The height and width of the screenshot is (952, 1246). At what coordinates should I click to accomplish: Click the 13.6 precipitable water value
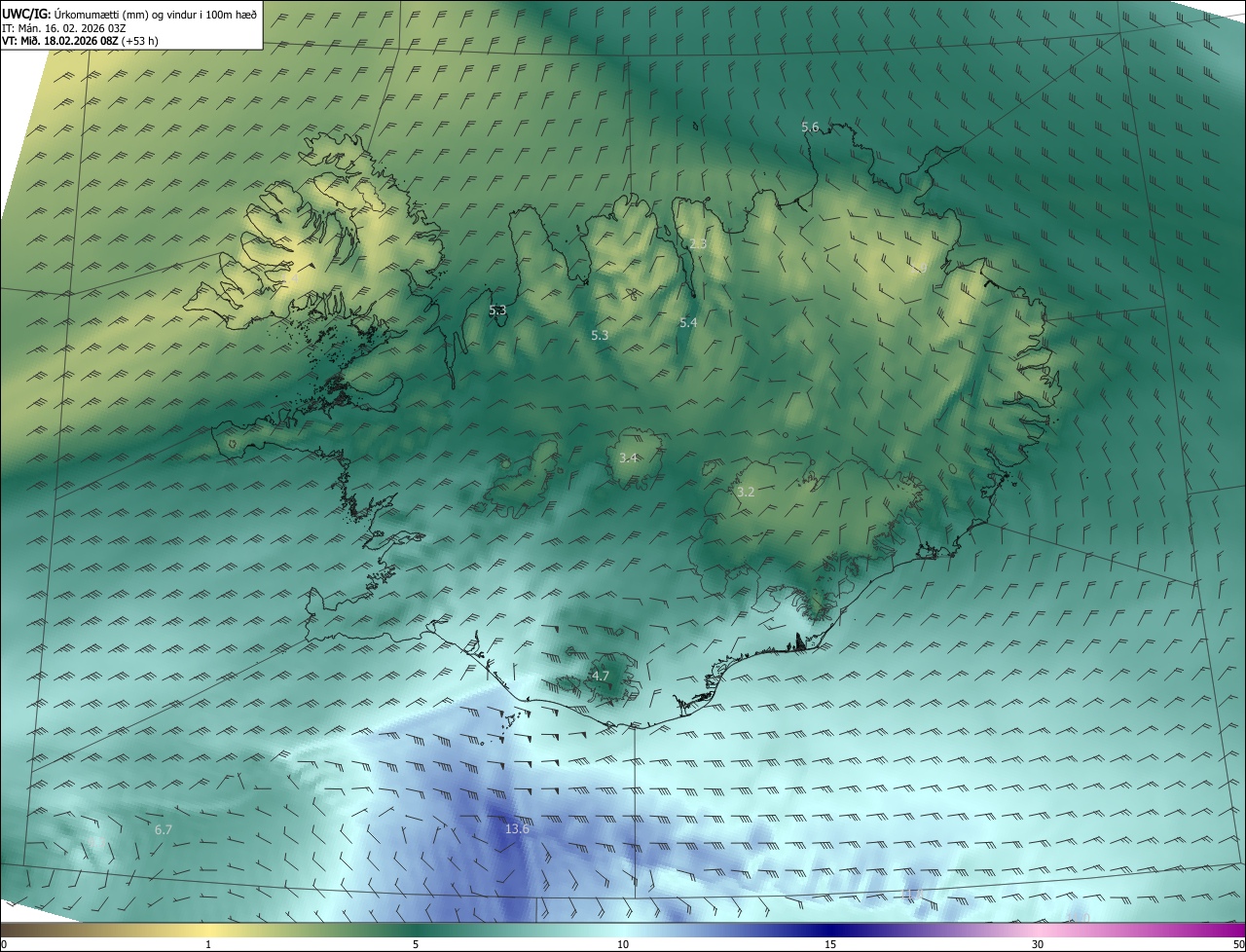pyautogui.click(x=517, y=829)
